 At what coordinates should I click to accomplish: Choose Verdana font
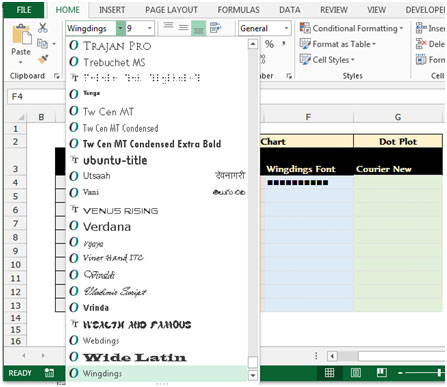tap(157, 226)
